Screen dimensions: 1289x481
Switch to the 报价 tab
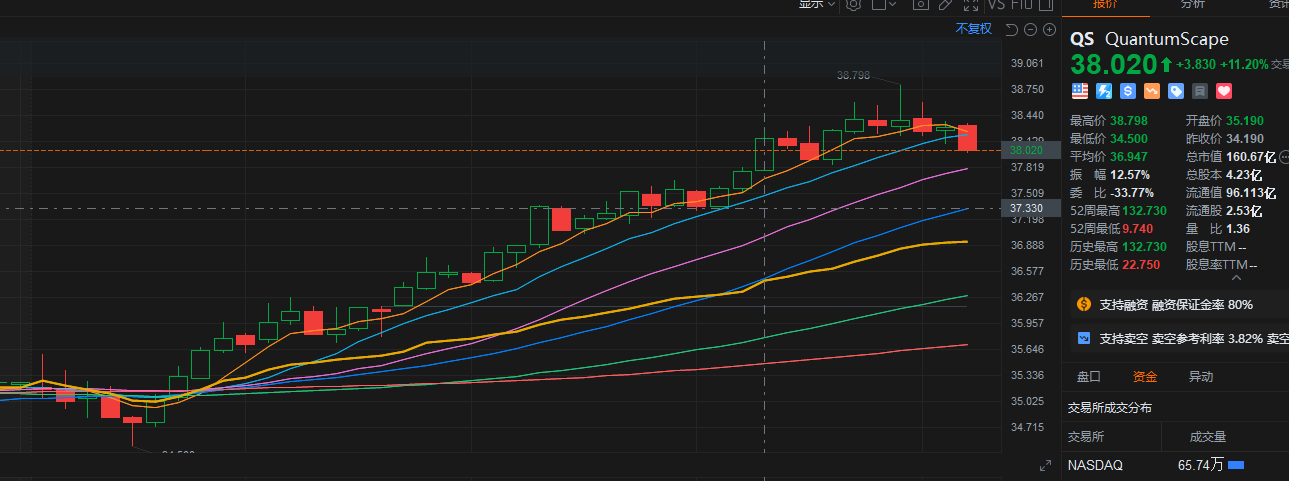point(1105,5)
